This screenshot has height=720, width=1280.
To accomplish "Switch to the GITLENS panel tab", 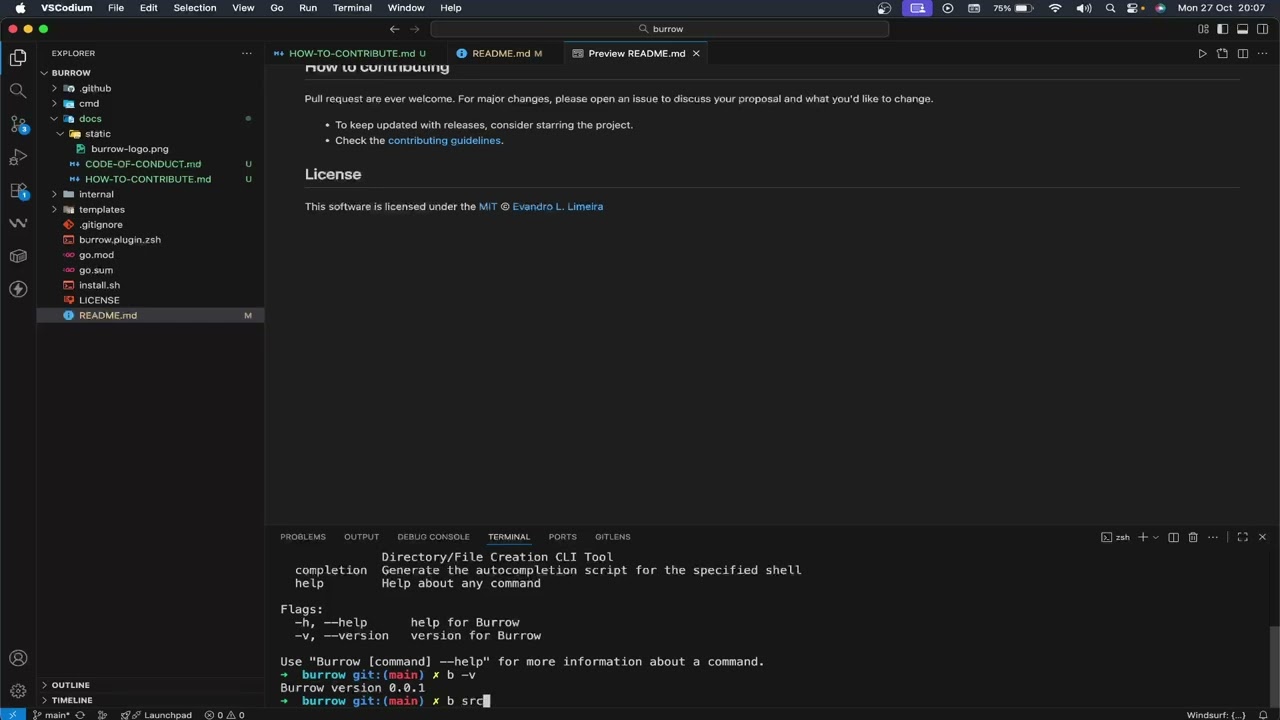I will pyautogui.click(x=612, y=537).
